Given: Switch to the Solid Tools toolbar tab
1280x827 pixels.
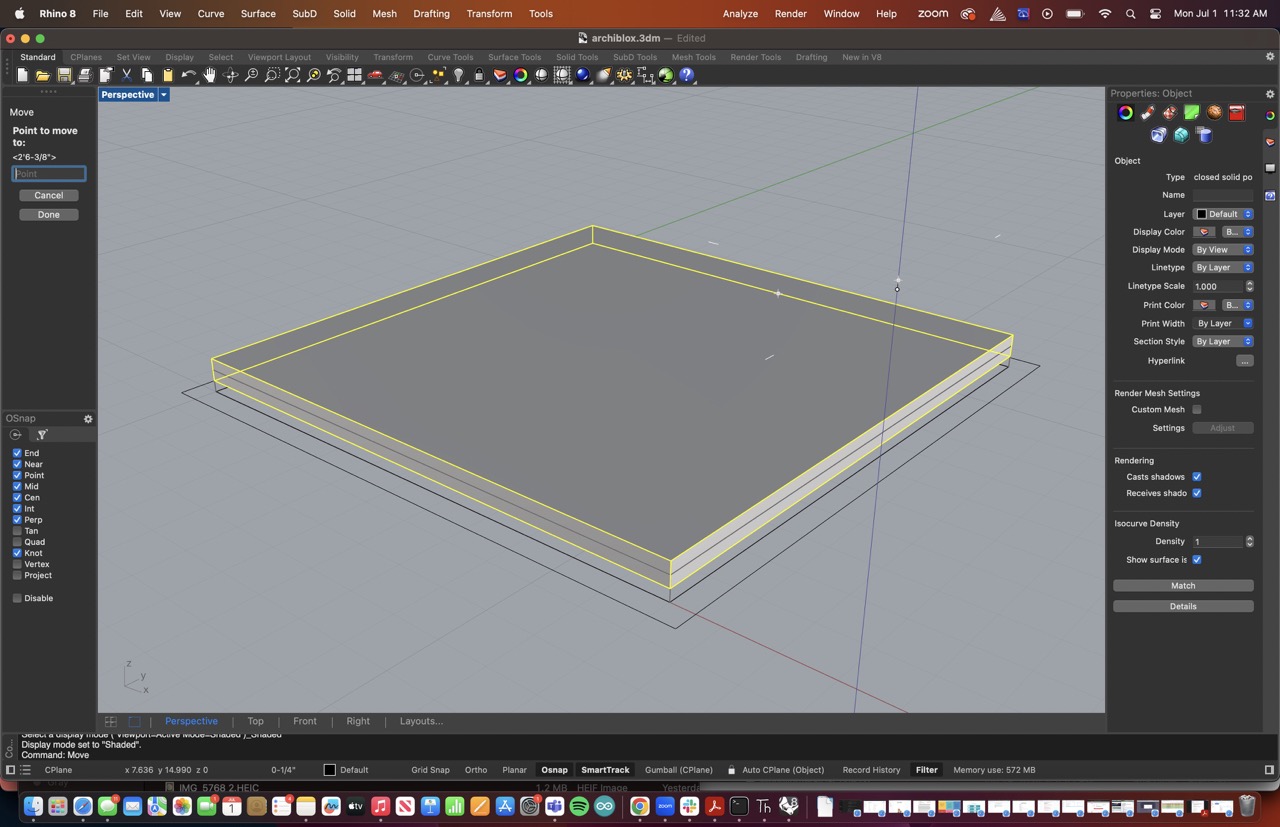Looking at the screenshot, I should (577, 57).
